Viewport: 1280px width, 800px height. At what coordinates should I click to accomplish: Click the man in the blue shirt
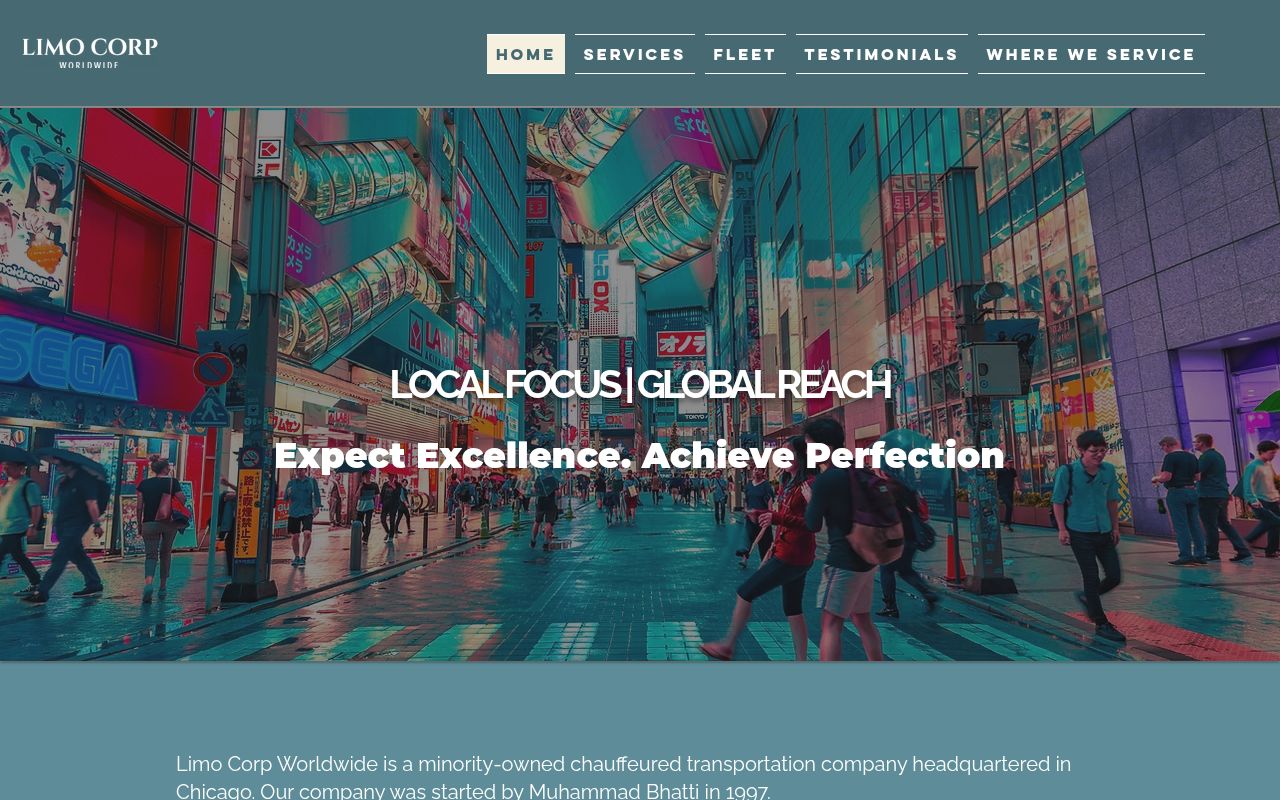tap(1093, 534)
